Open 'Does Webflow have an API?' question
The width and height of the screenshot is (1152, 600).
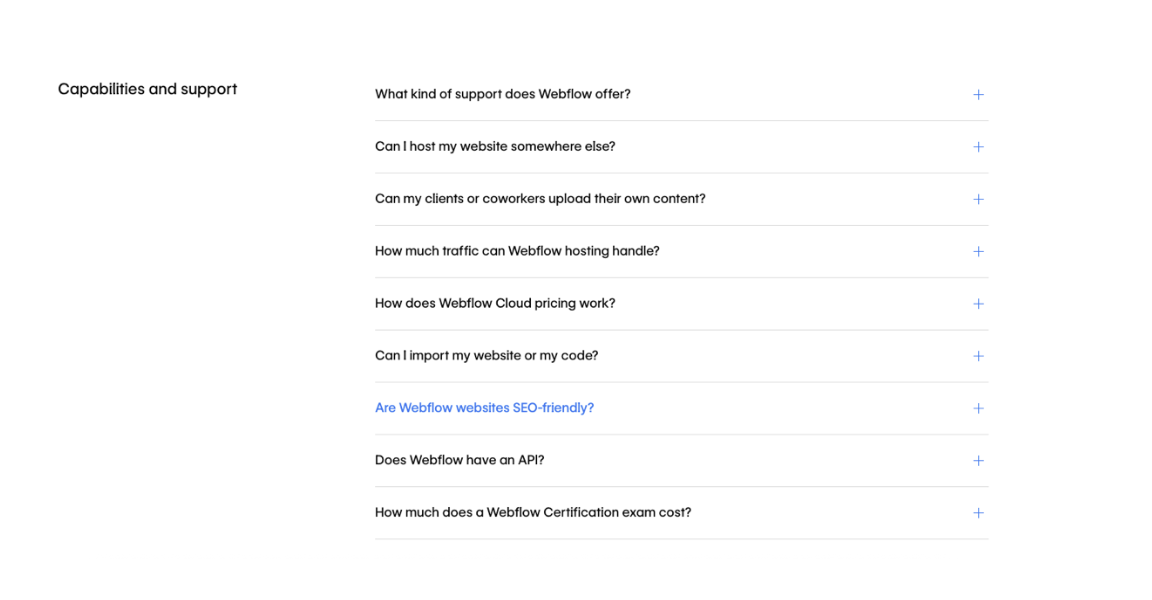click(459, 461)
